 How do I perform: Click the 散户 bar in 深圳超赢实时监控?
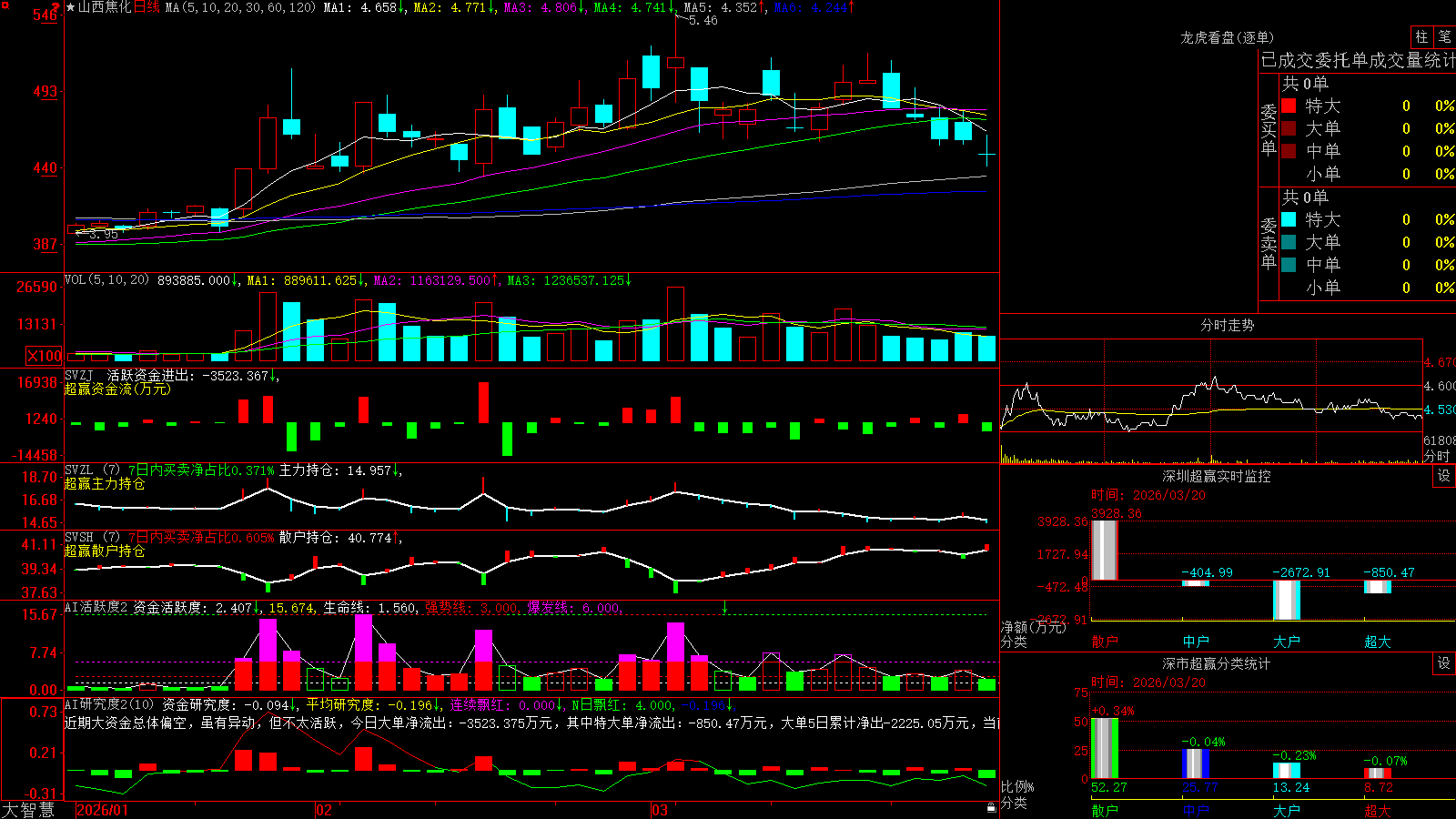(1104, 550)
